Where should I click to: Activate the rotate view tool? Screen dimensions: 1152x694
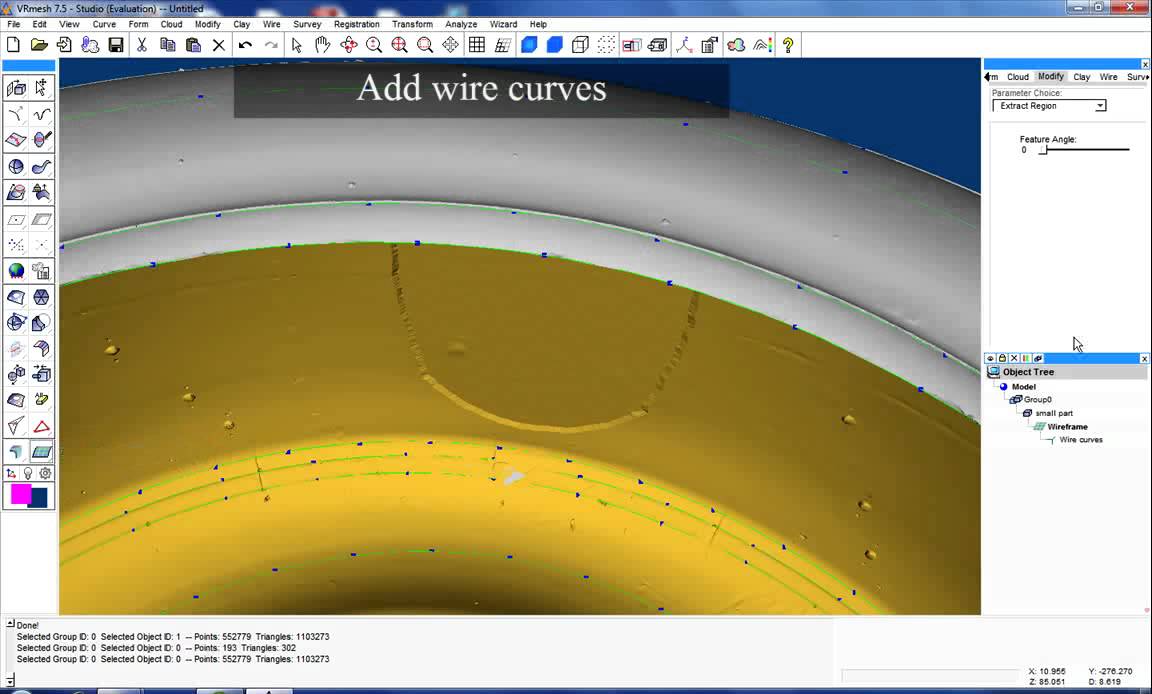(x=348, y=45)
